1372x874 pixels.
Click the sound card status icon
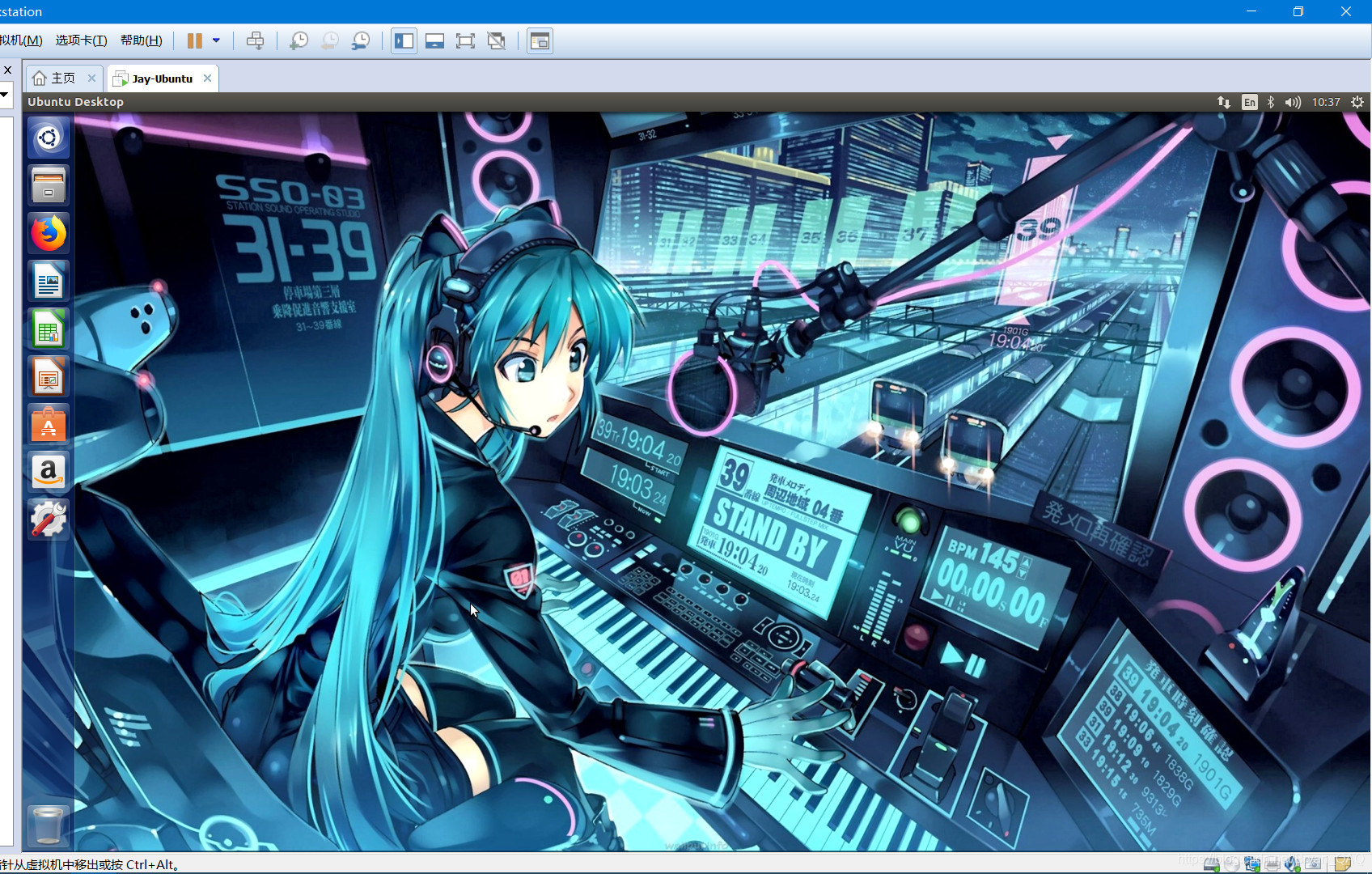point(1293,863)
